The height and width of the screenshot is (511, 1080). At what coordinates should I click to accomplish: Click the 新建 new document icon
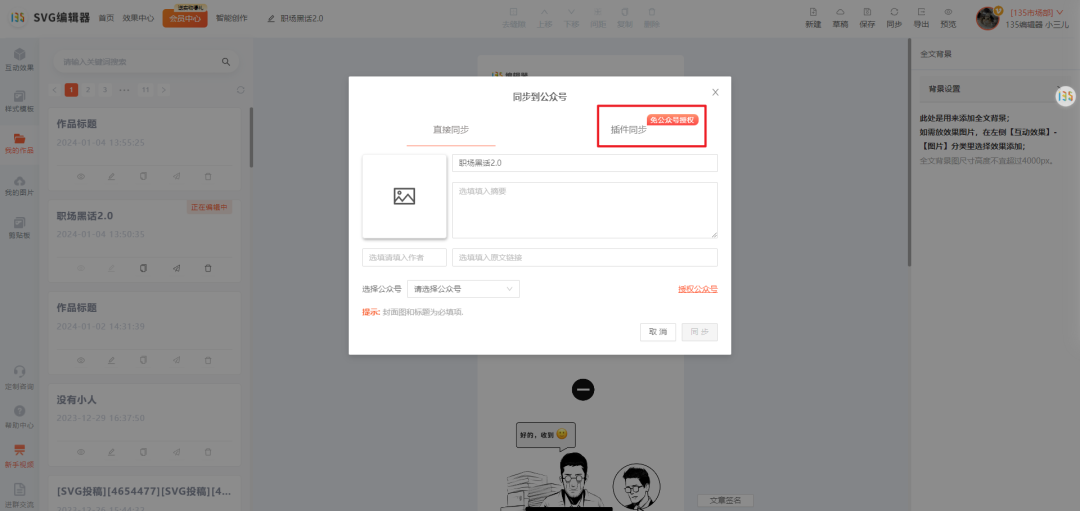(x=813, y=18)
